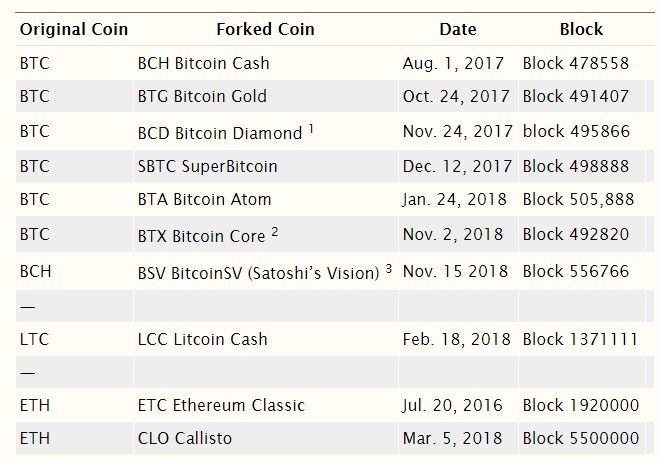Click the Original Coin column header
Screen dimensions: 659x461
(x=74, y=29)
